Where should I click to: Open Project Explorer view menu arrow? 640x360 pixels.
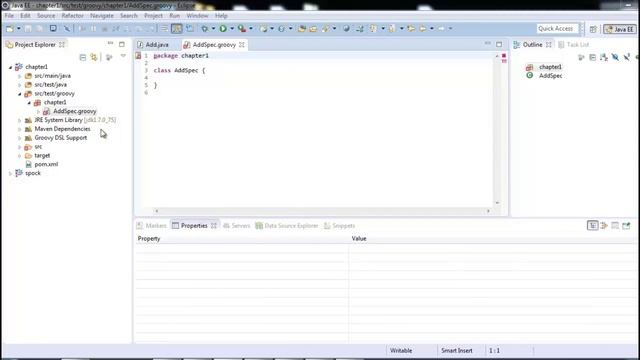point(123,56)
